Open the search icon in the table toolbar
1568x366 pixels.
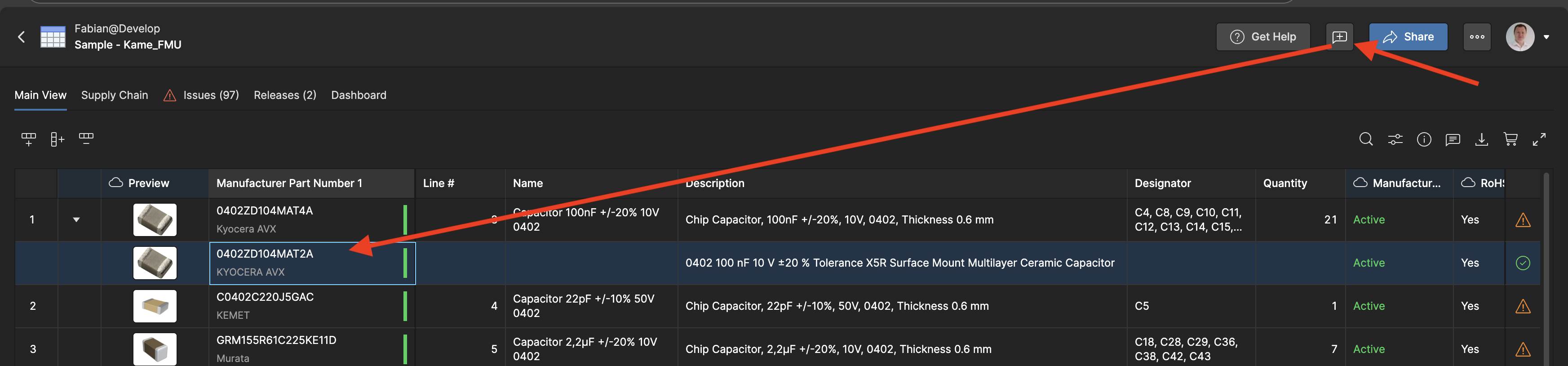1365,139
